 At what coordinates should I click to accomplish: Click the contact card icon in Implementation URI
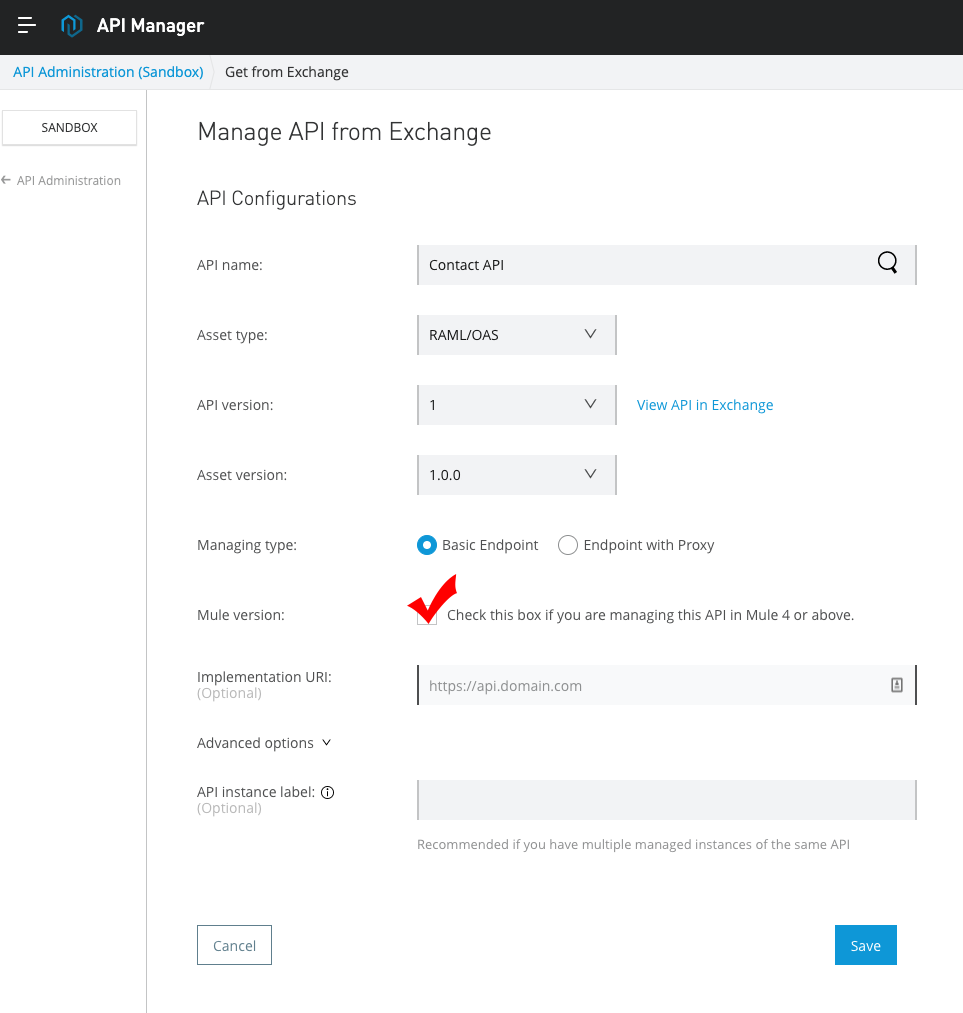coord(896,685)
